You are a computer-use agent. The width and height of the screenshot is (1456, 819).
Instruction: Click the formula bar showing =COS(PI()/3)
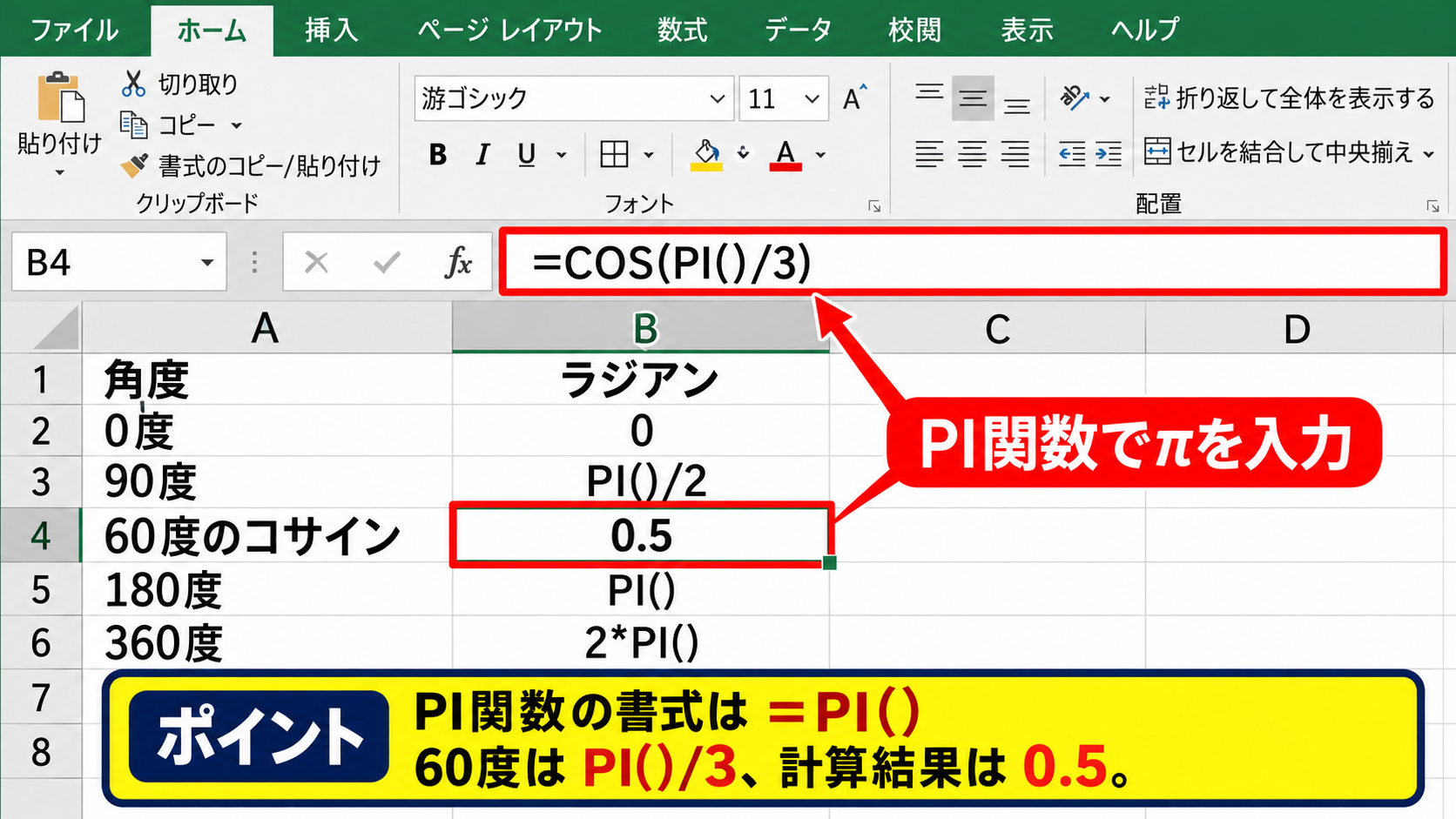[x=972, y=262]
